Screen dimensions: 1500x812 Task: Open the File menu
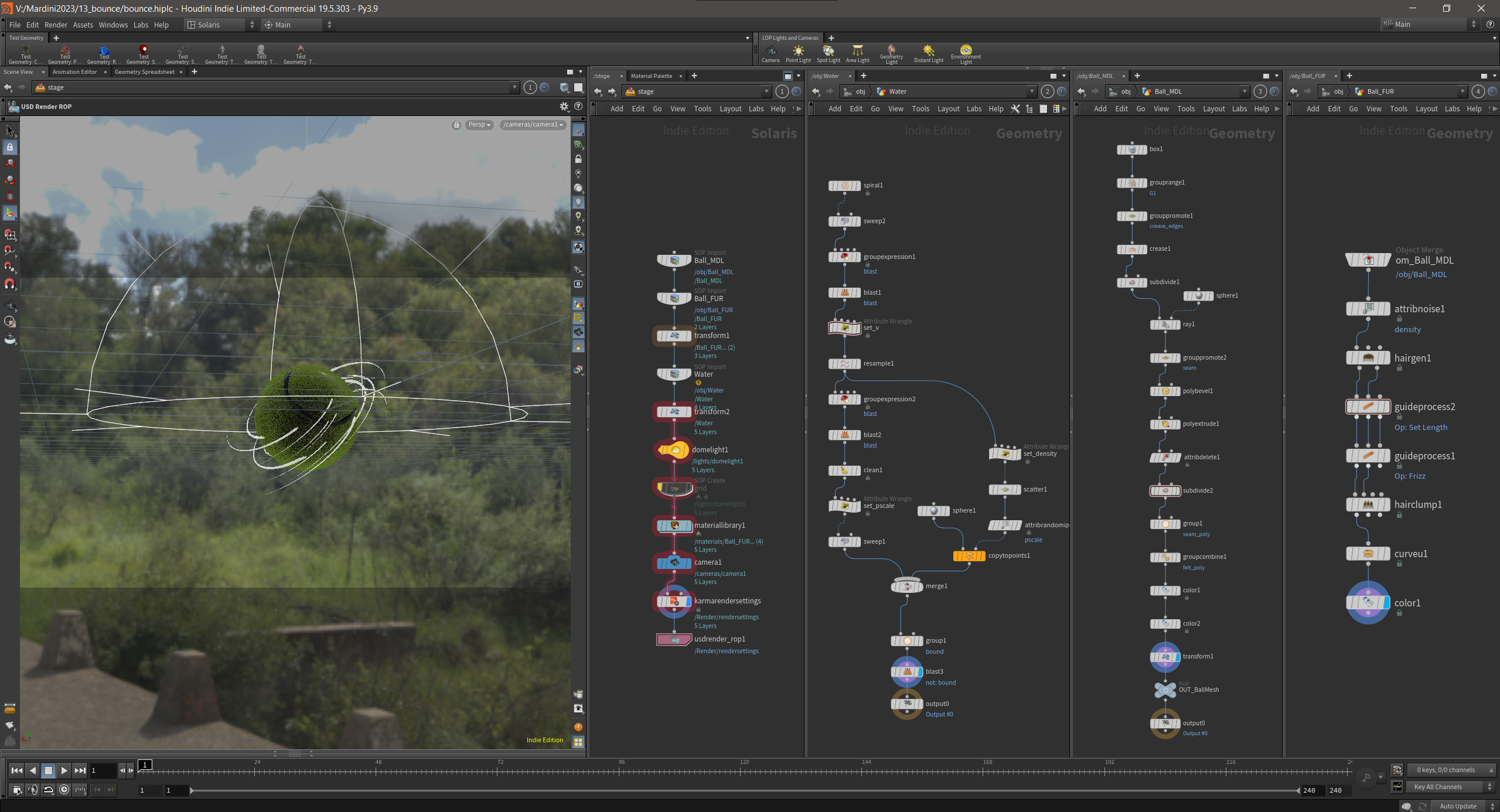coord(15,25)
